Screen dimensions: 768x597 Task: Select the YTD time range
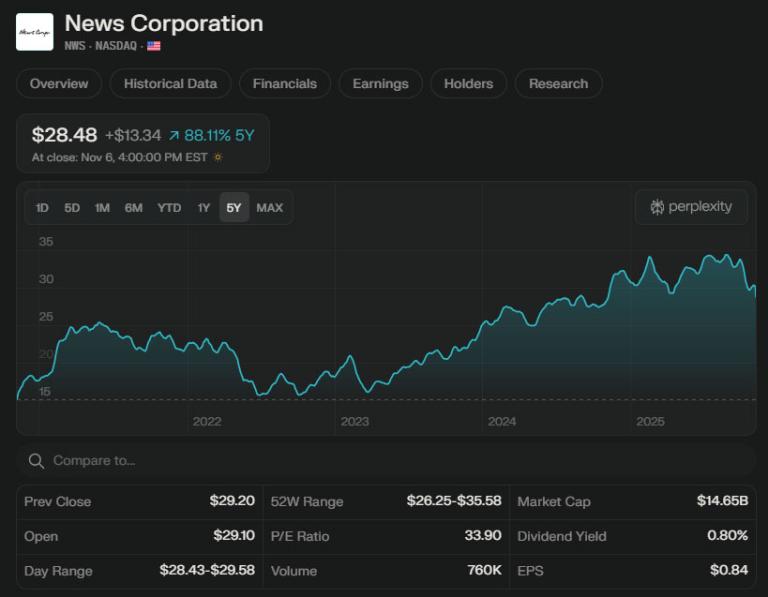pyautogui.click(x=169, y=208)
